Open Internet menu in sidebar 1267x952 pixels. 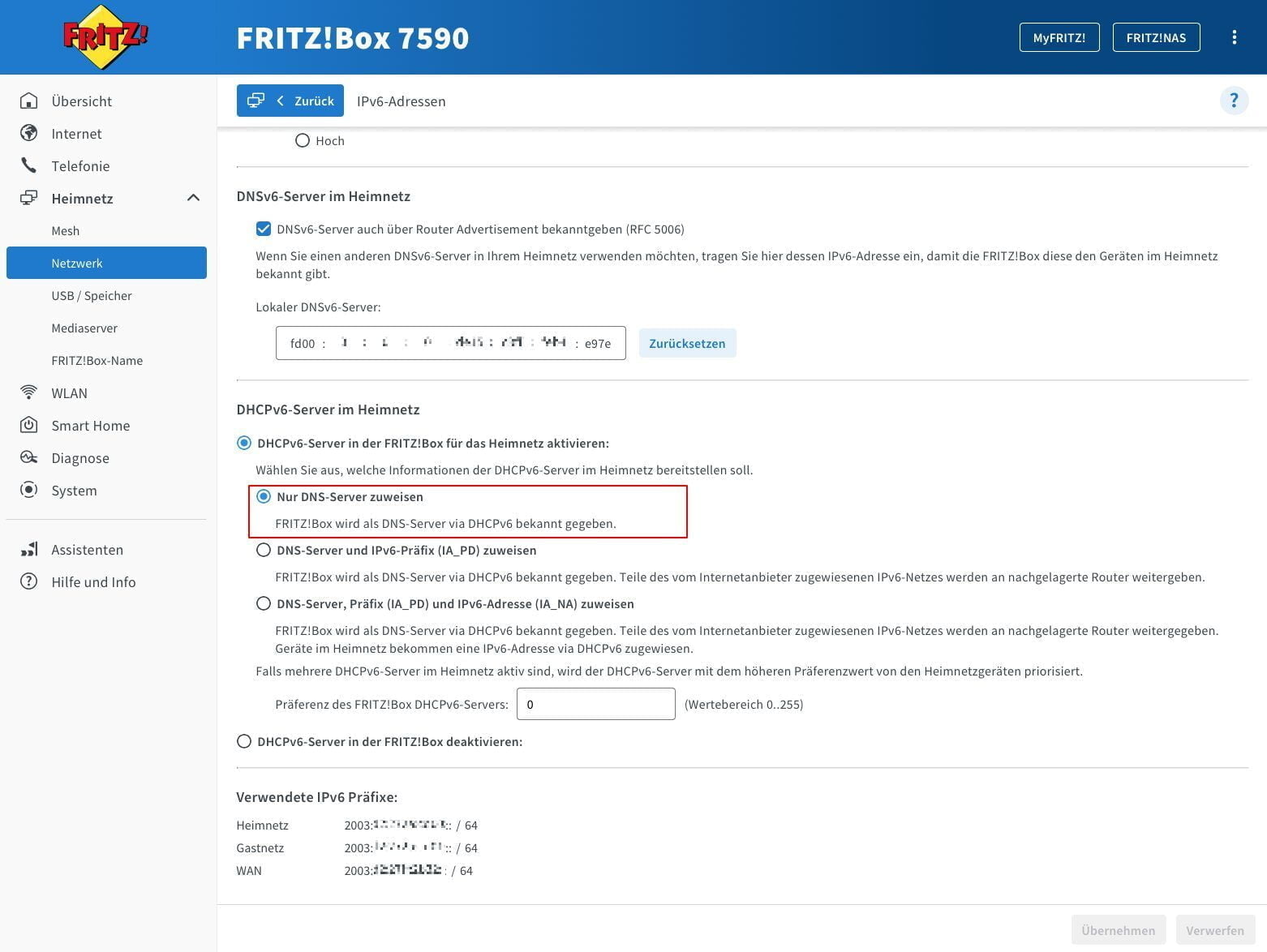(76, 134)
